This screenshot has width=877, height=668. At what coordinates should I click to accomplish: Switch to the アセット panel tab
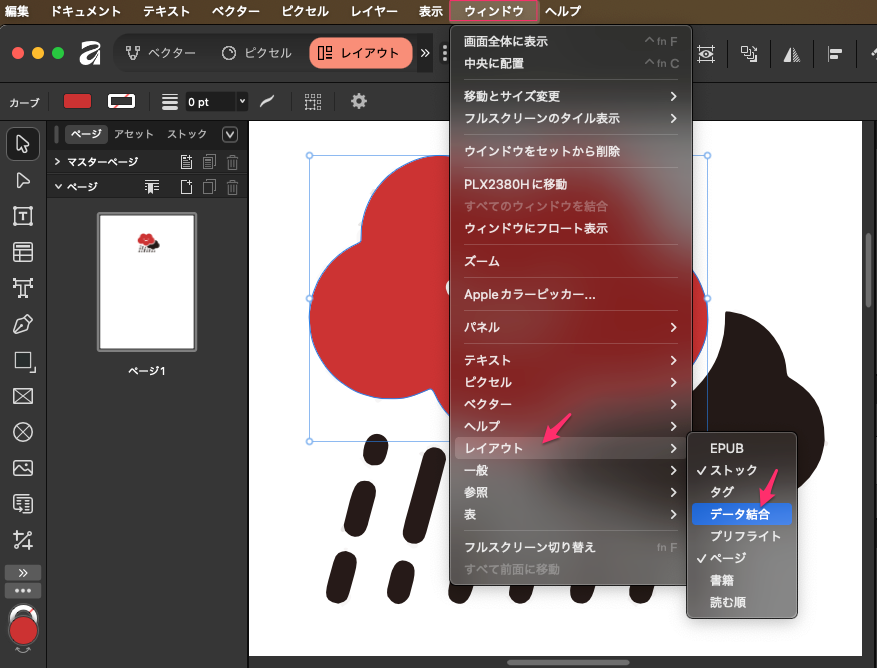pyautogui.click(x=134, y=134)
